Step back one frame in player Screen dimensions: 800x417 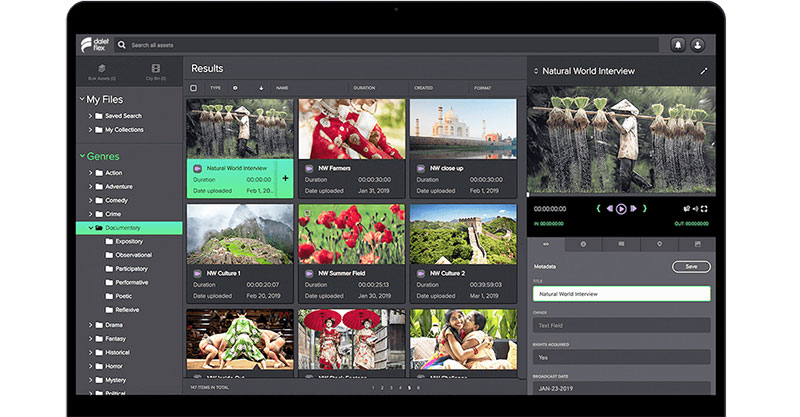[x=609, y=209]
